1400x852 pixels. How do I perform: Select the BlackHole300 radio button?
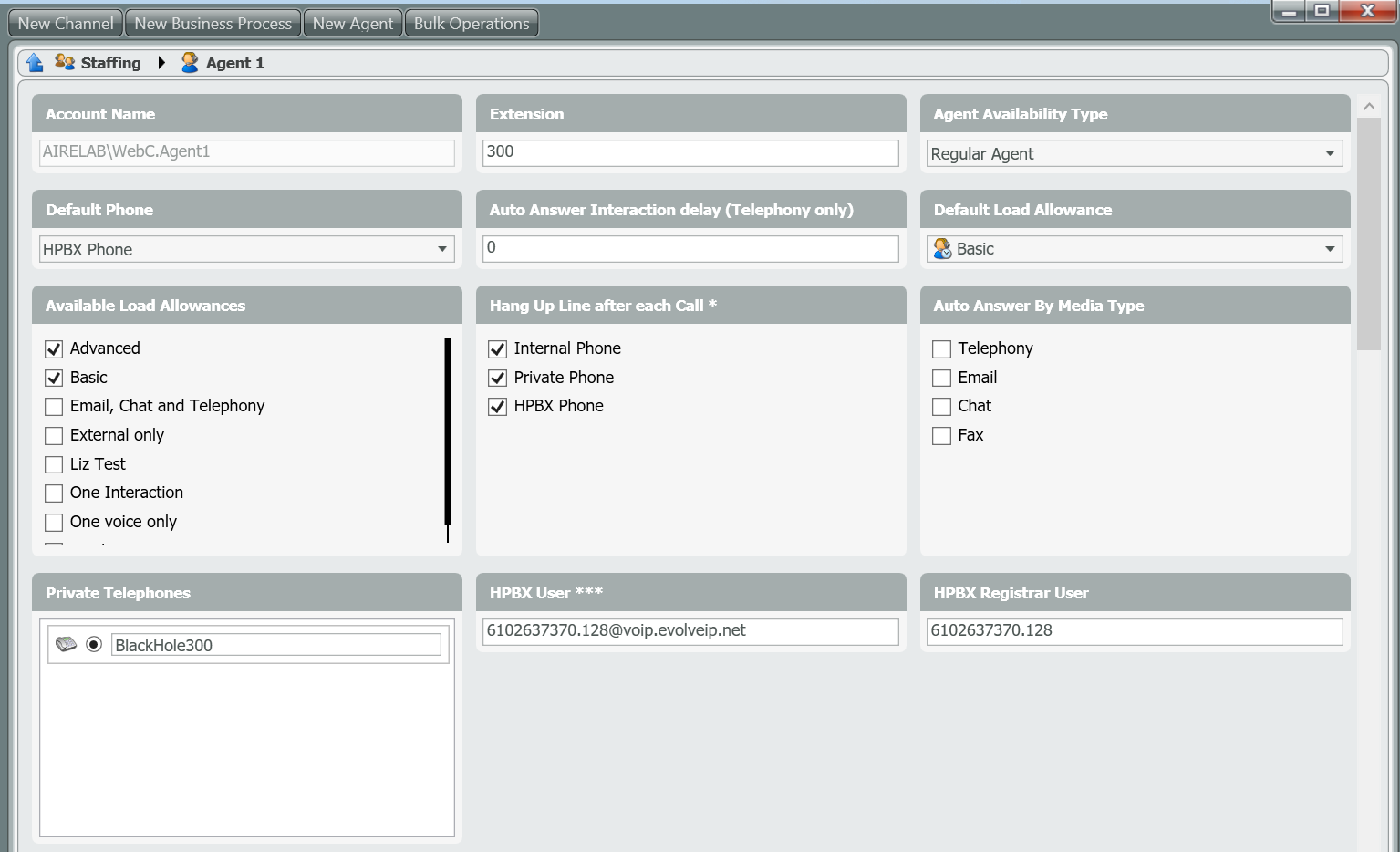pyautogui.click(x=94, y=645)
